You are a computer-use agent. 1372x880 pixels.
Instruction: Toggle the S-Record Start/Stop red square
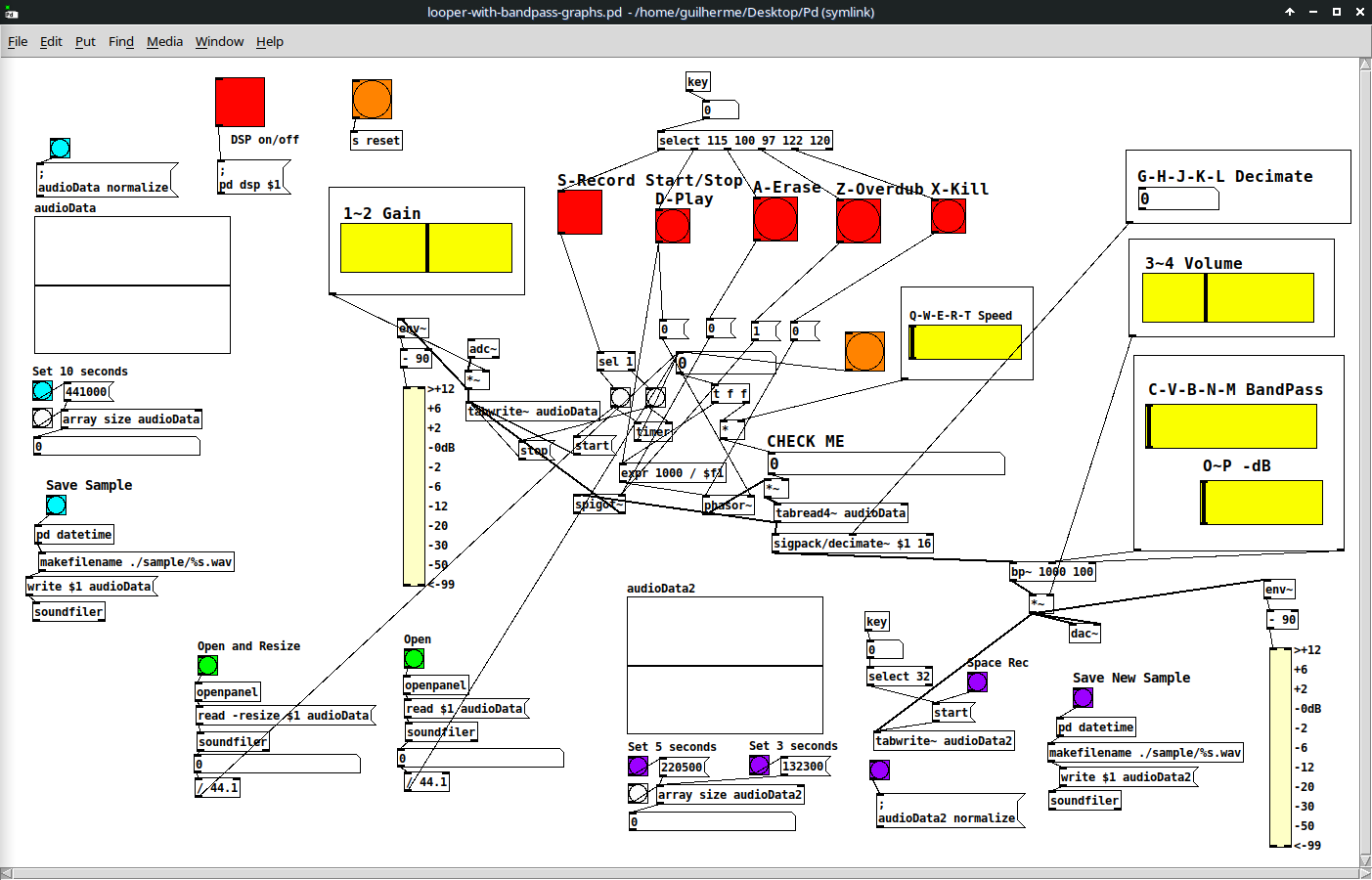tap(580, 212)
